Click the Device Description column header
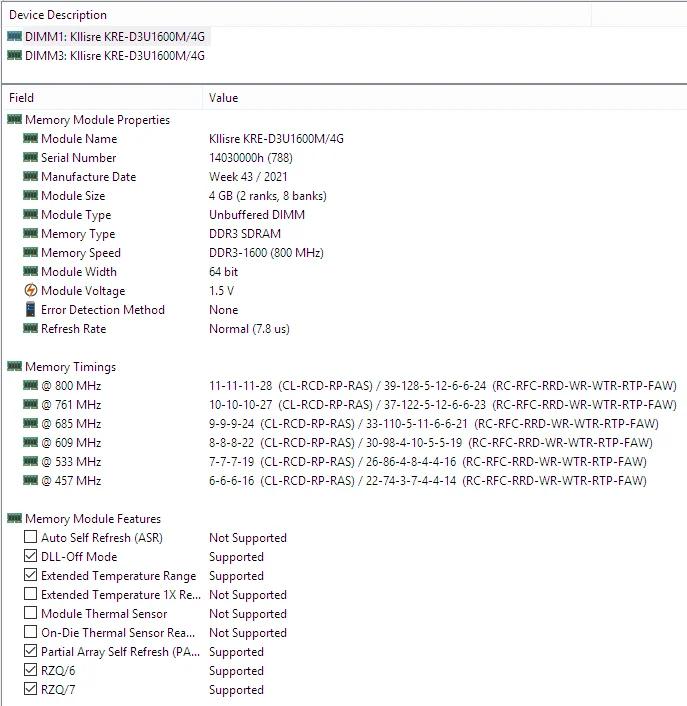Viewport: 687px width, 706px height. [x=297, y=15]
